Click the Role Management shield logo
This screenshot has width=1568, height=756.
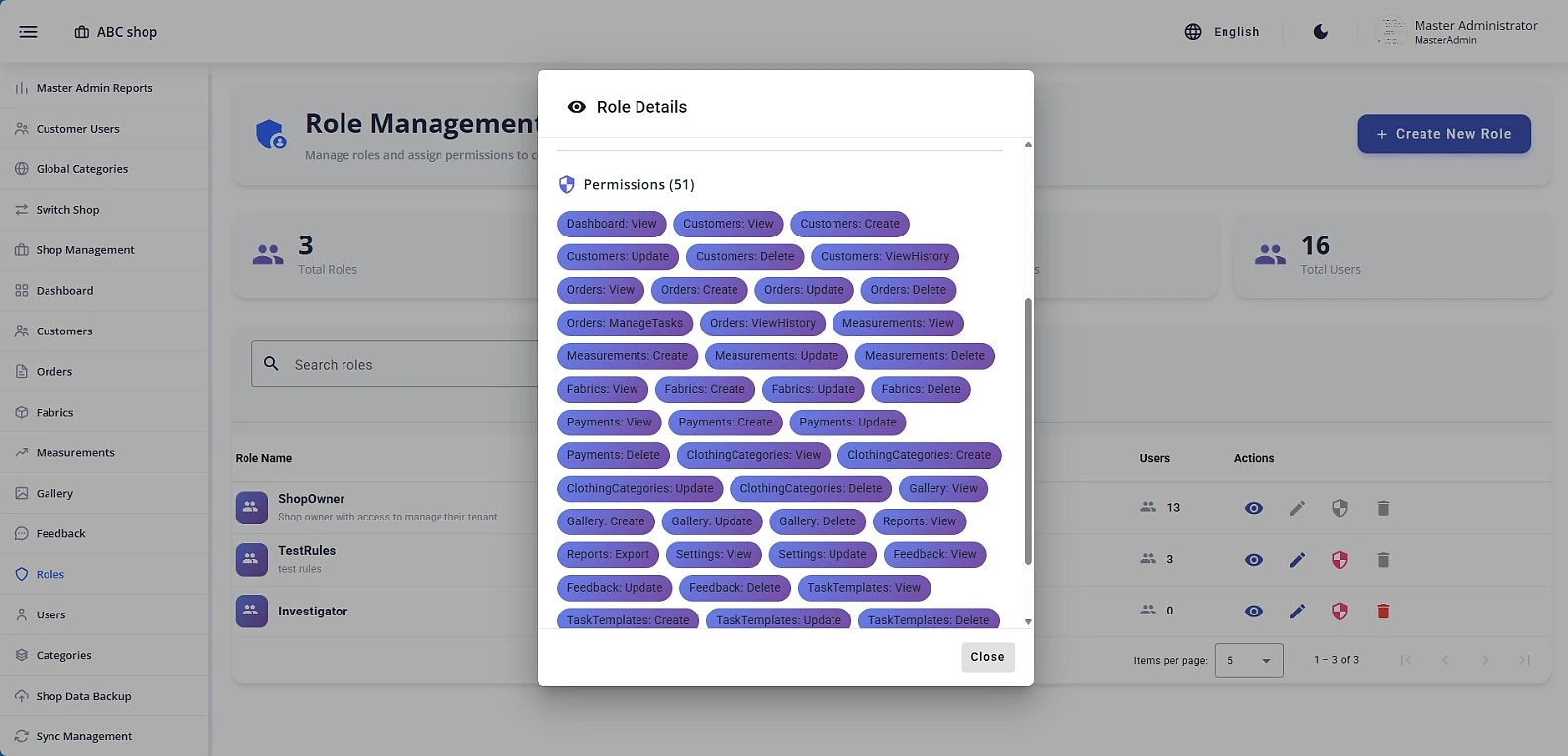click(271, 134)
